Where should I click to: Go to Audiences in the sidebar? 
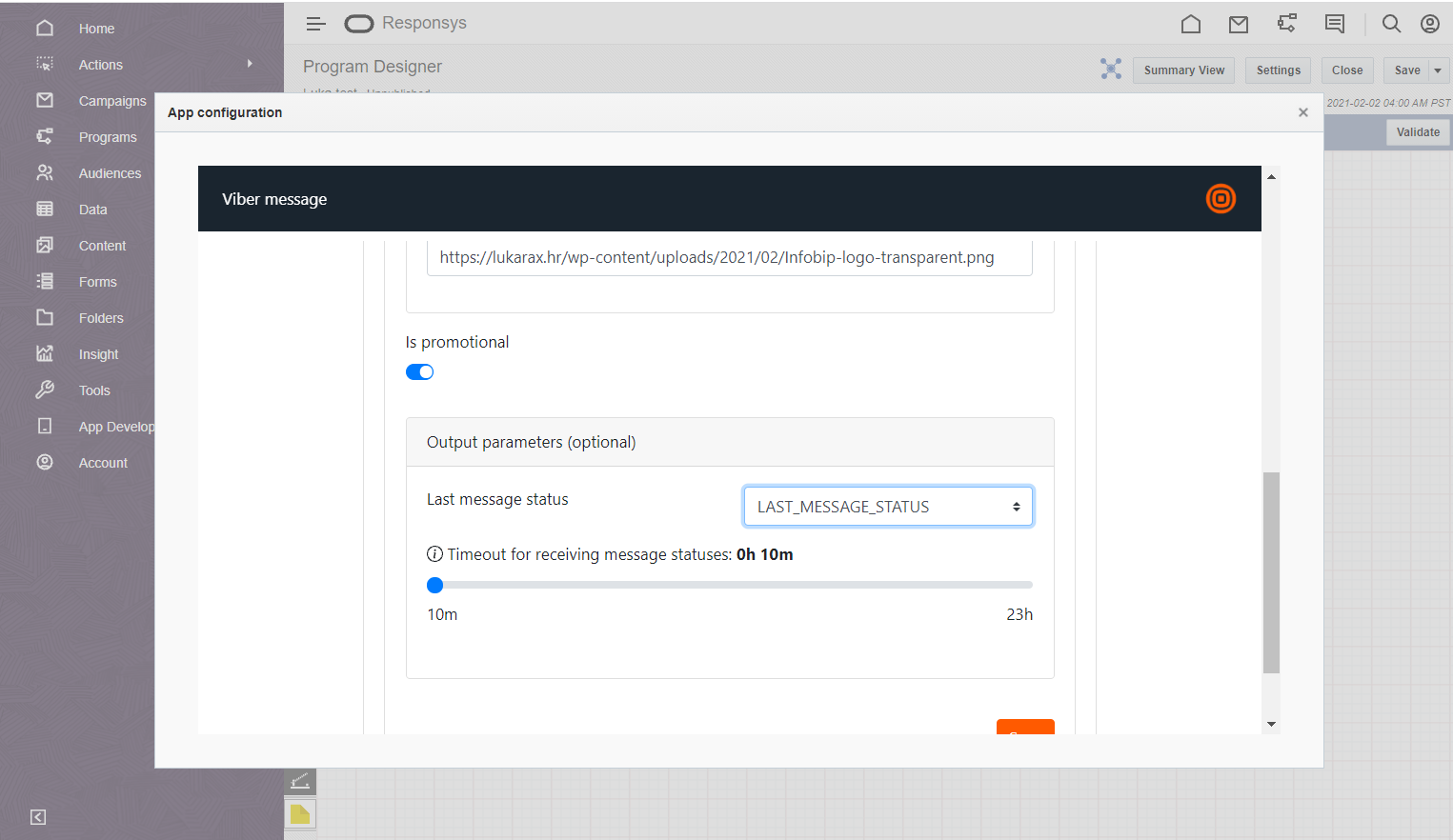pos(110,173)
